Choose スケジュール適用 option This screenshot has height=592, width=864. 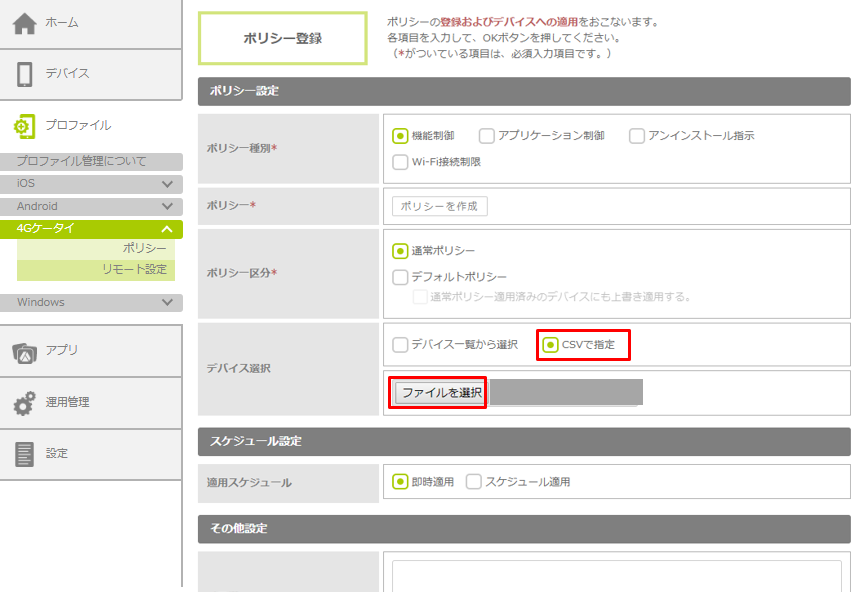pyautogui.click(x=474, y=482)
